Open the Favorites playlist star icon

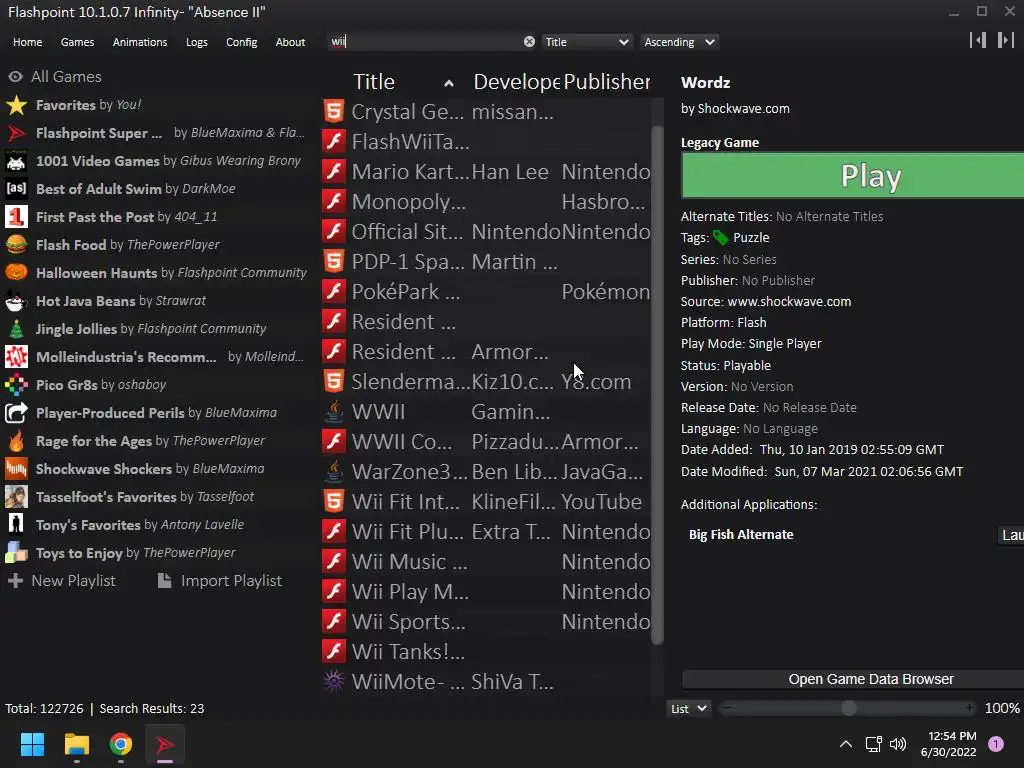[x=16, y=105]
